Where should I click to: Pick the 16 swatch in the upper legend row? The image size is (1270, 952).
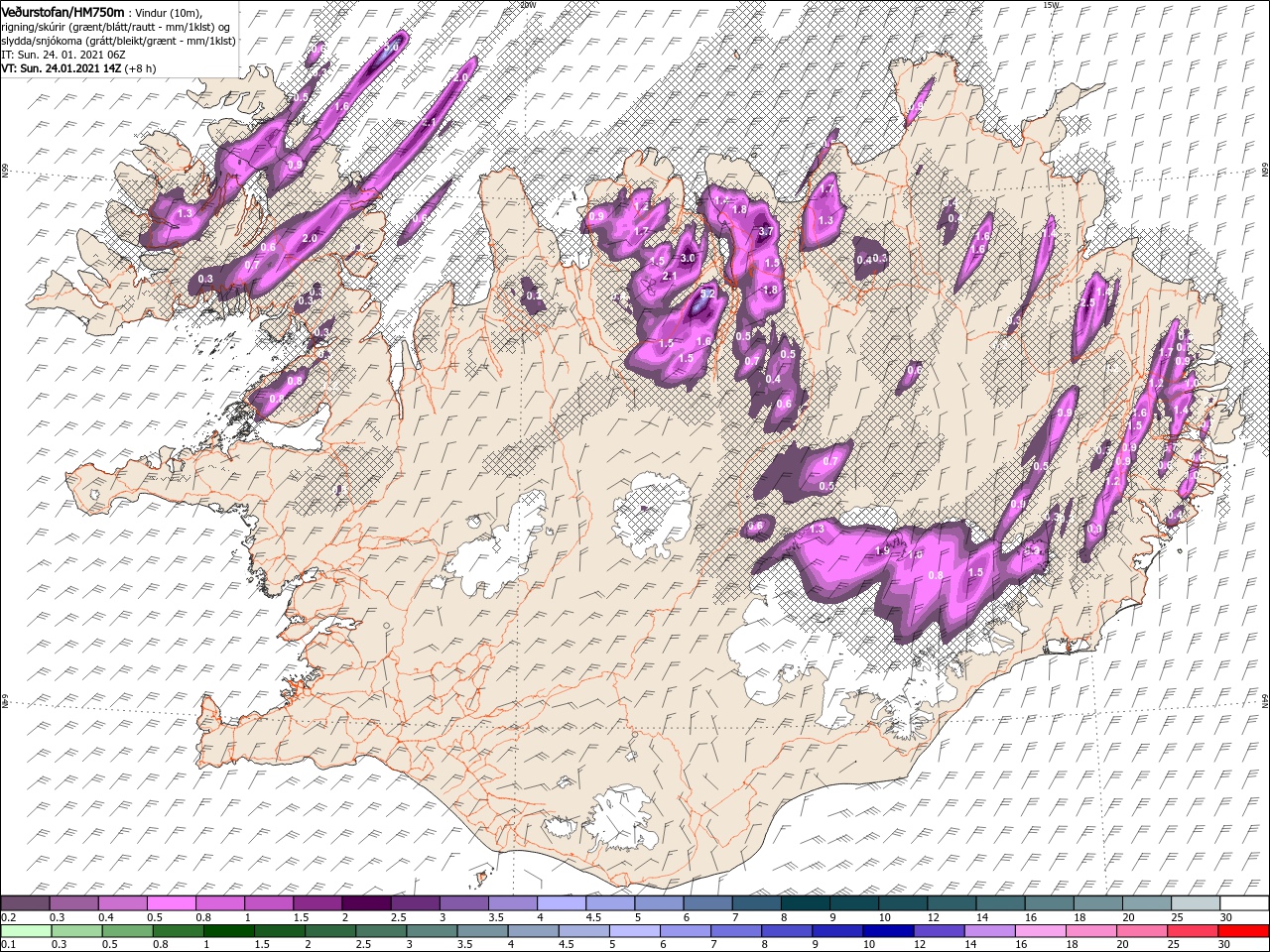pyautogui.click(x=1048, y=903)
